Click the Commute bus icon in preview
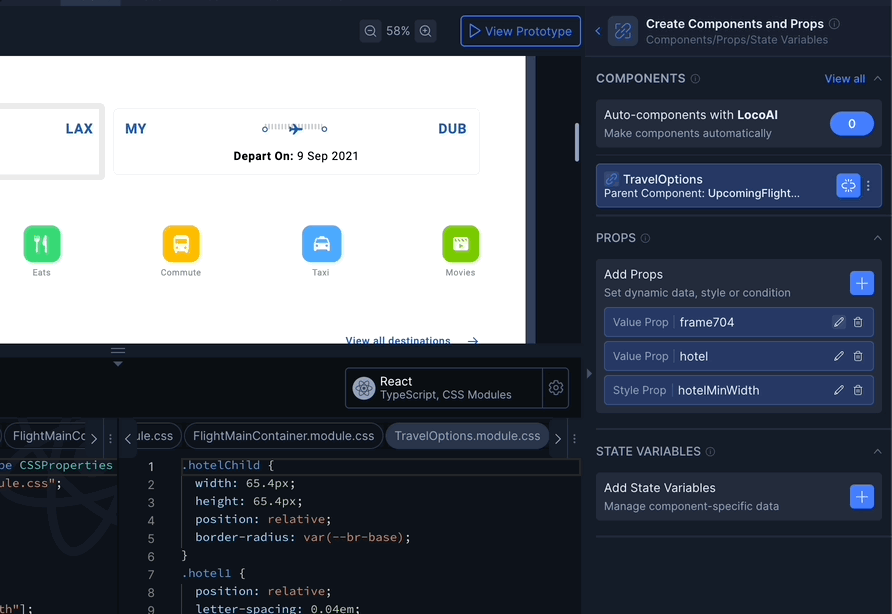Image resolution: width=892 pixels, height=614 pixels. [181, 244]
